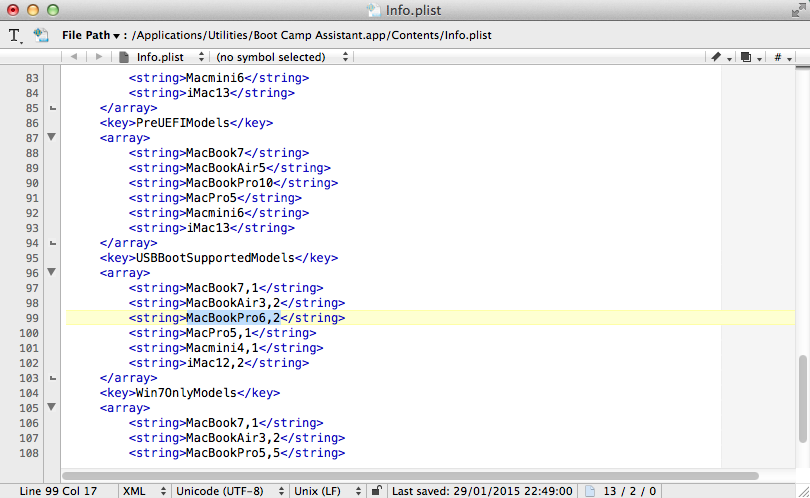Viewport: 810px width, 498px height.
Task: Open the Unix (LF) line-break popup
Action: coord(327,491)
